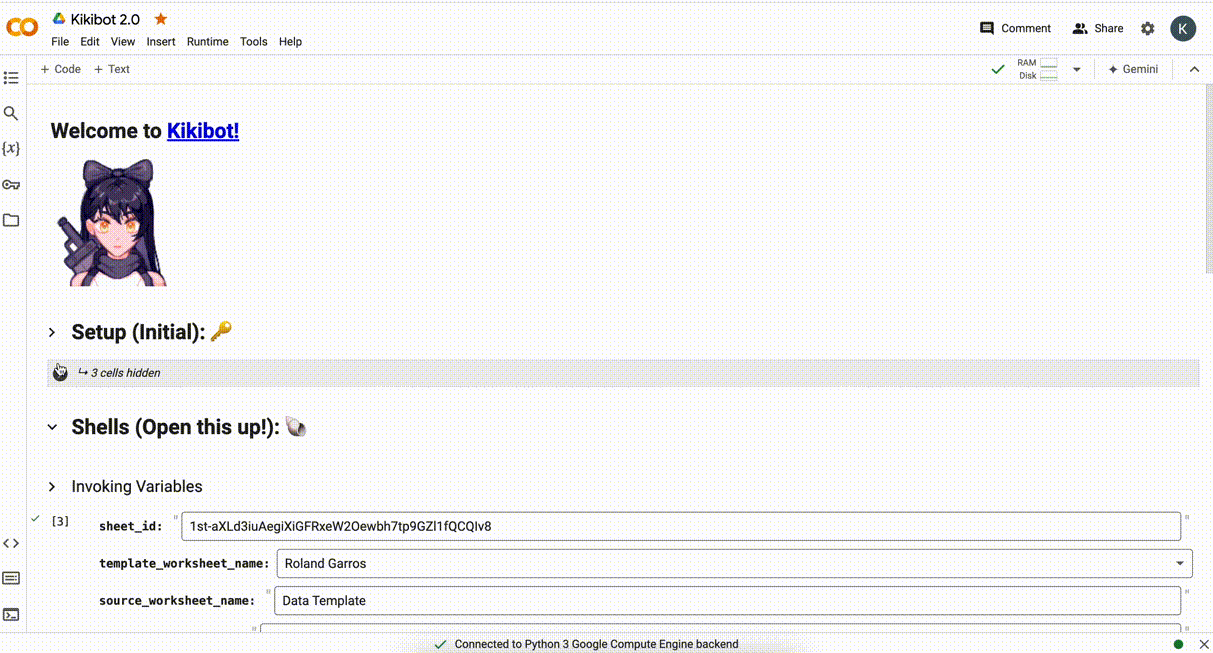Click the Kikibot character image
The image size is (1213, 653).
click(110, 222)
